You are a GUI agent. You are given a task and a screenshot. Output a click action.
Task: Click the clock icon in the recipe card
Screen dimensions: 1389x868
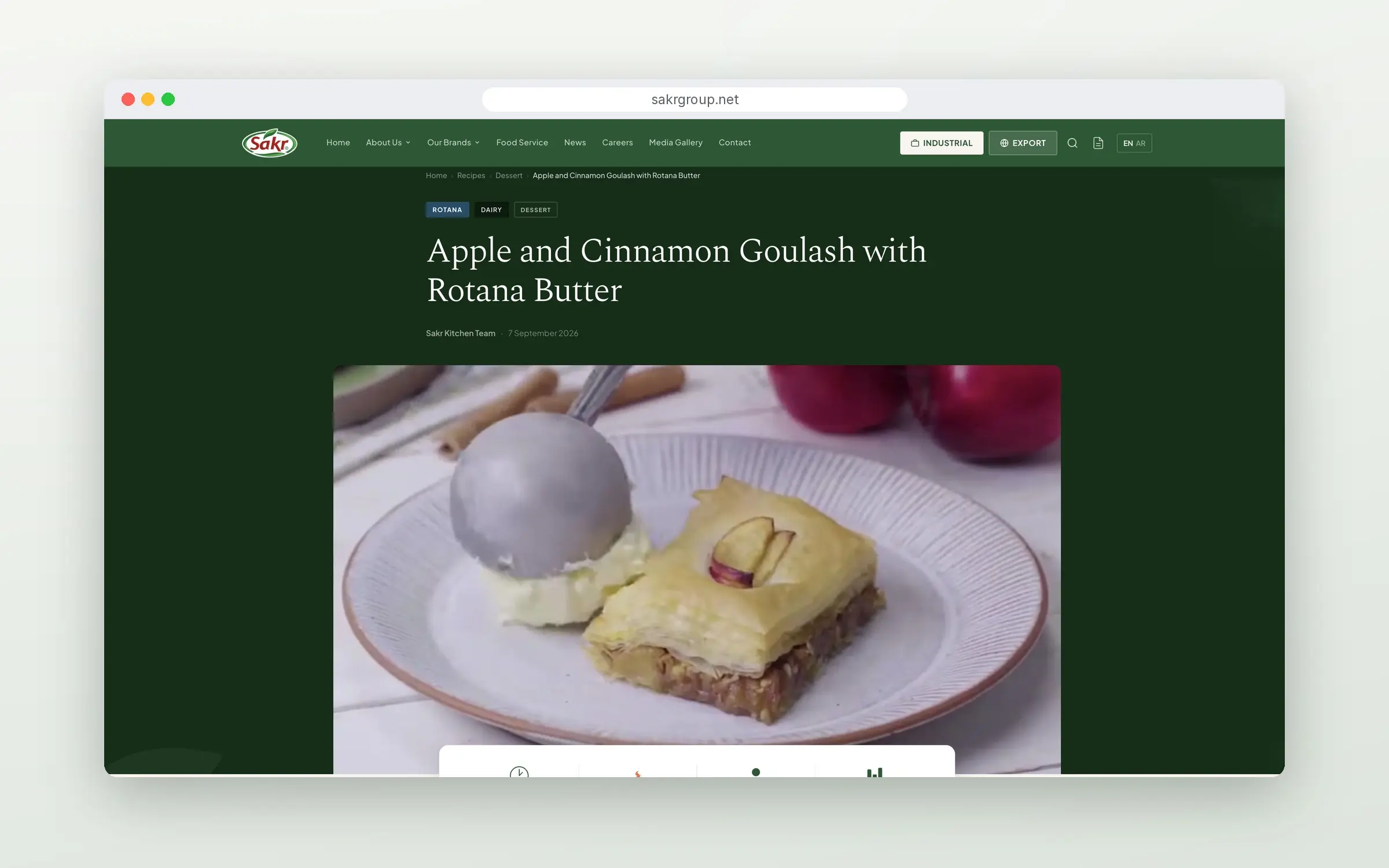click(519, 771)
